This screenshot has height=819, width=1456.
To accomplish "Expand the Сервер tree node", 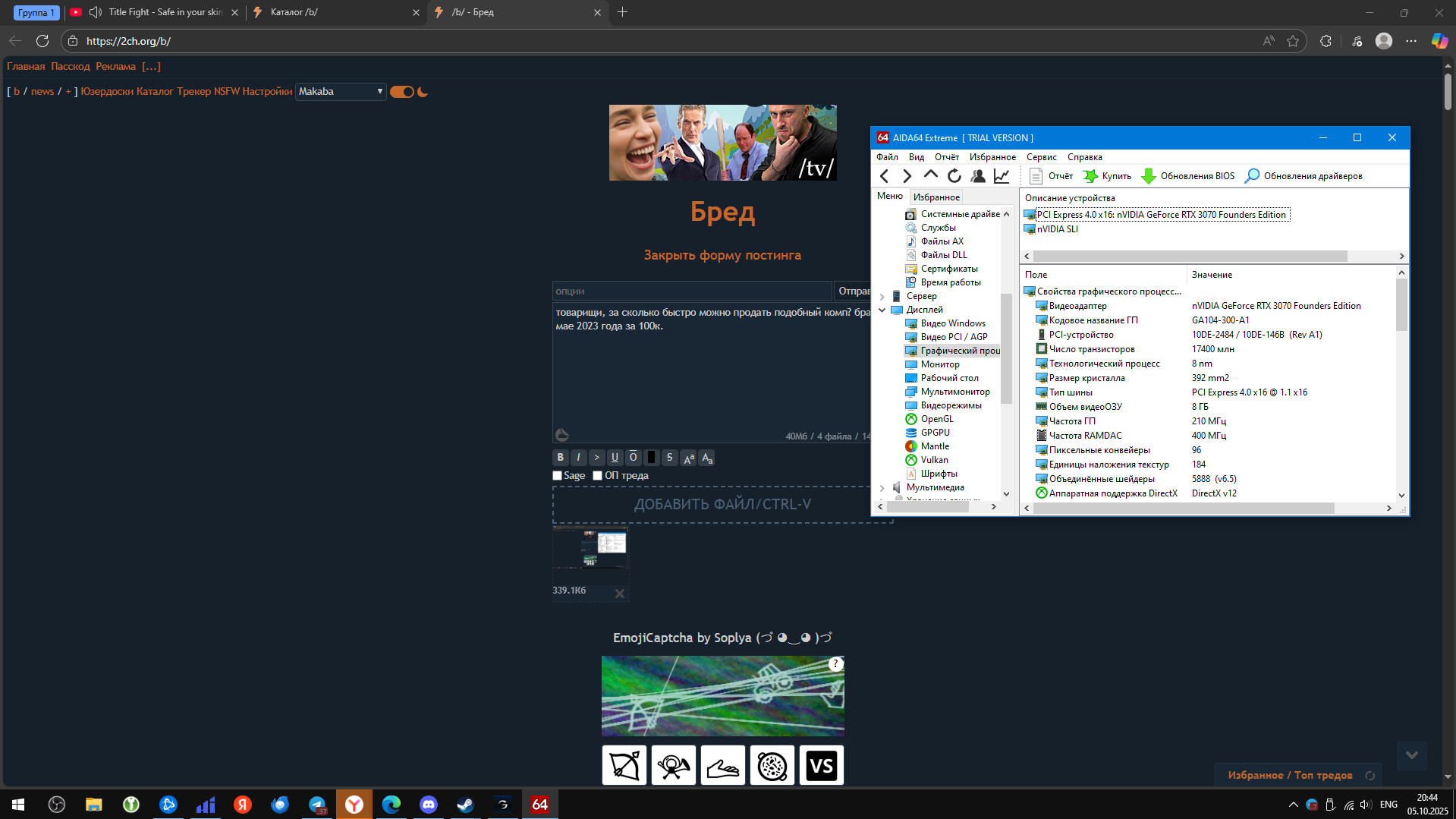I will 882,296.
